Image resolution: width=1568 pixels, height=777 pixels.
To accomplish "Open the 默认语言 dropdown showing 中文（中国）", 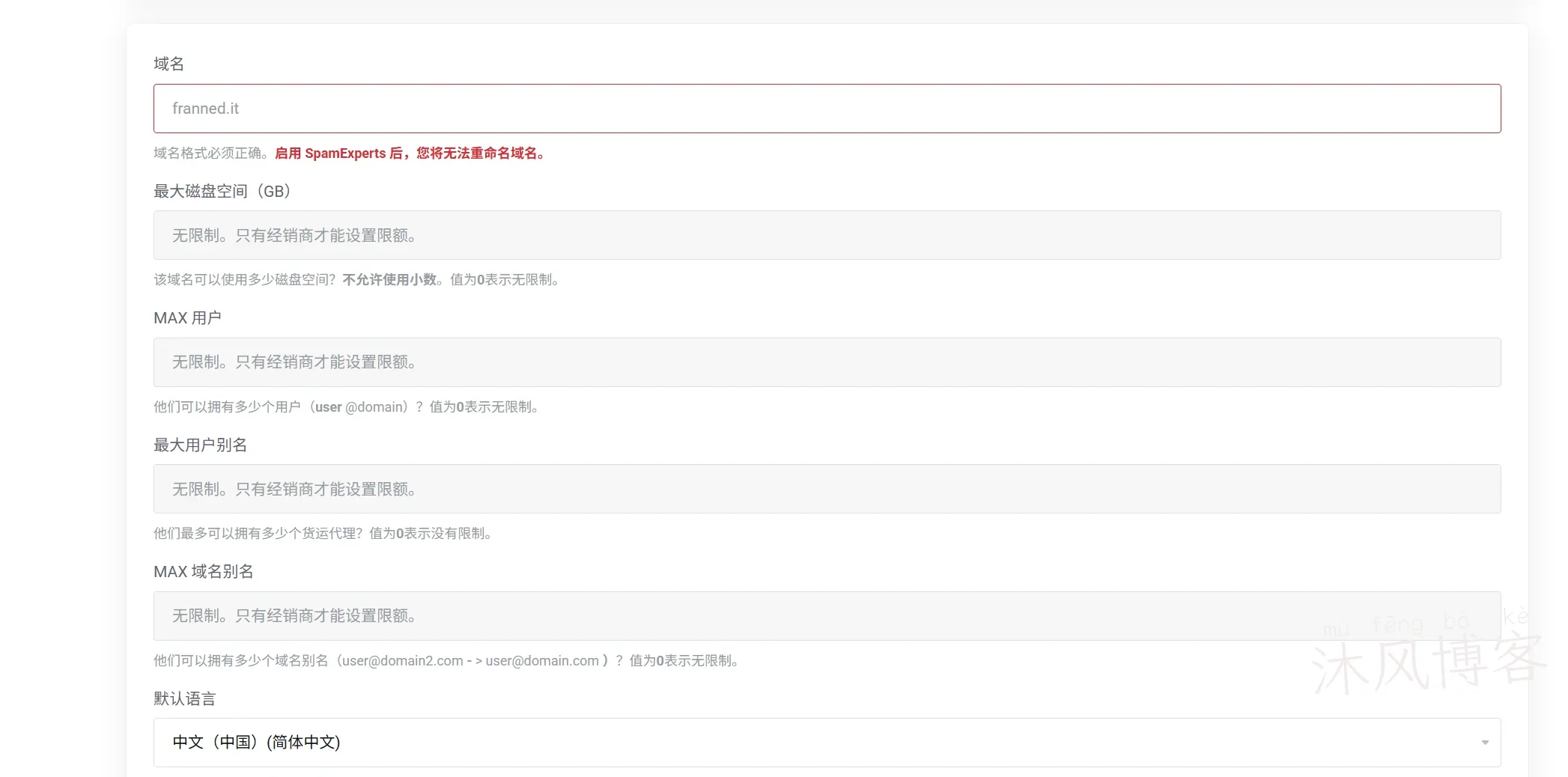I will [827, 743].
